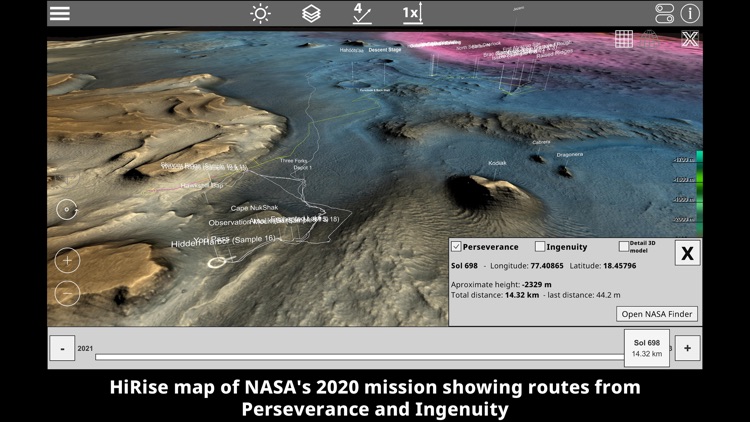The width and height of the screenshot is (750, 422).
Task: Step timeline back with minus button
Action: [x=62, y=348]
